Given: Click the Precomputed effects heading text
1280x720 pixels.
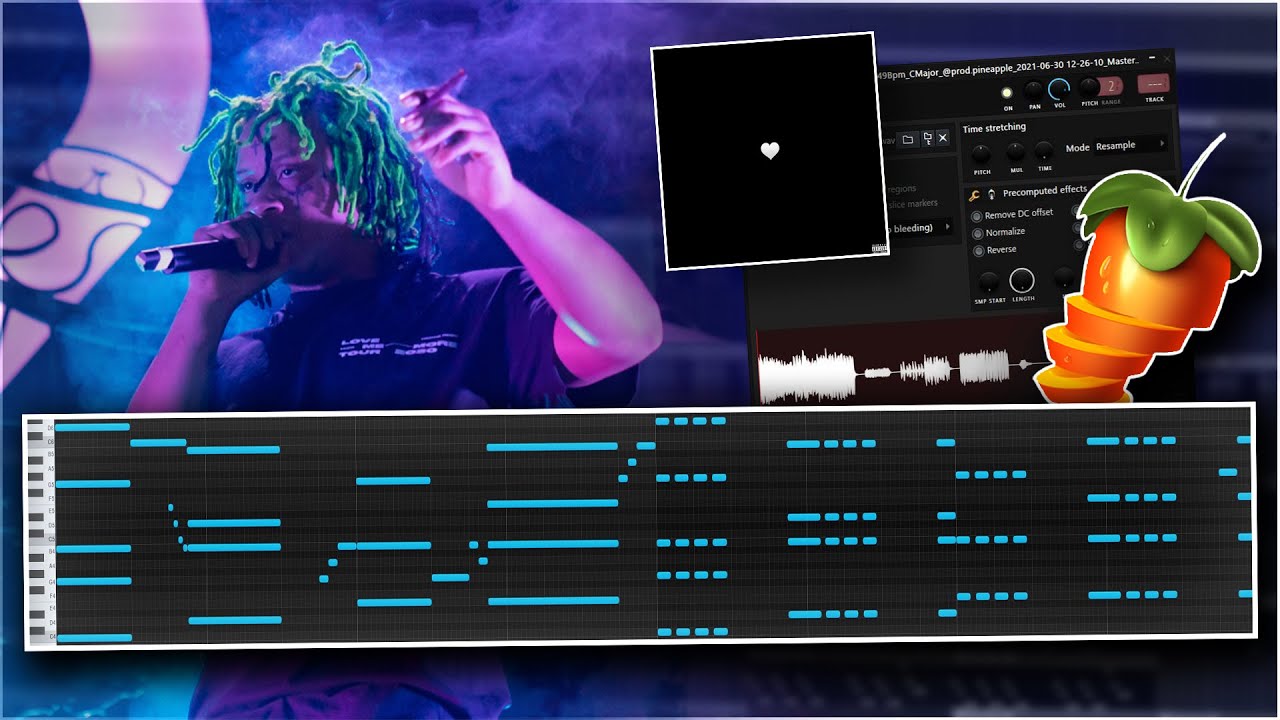Looking at the screenshot, I should point(1045,190).
